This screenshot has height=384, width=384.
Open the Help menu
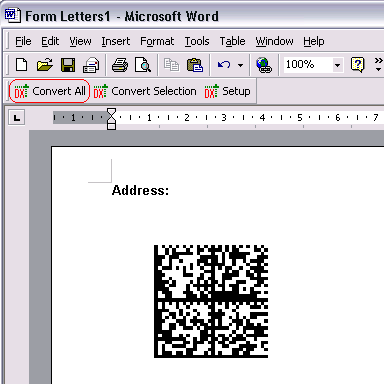tap(314, 41)
